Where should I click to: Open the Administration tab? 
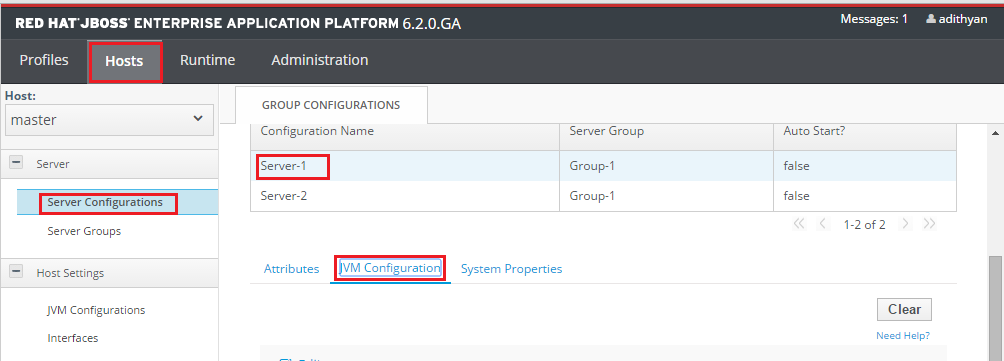coord(320,60)
